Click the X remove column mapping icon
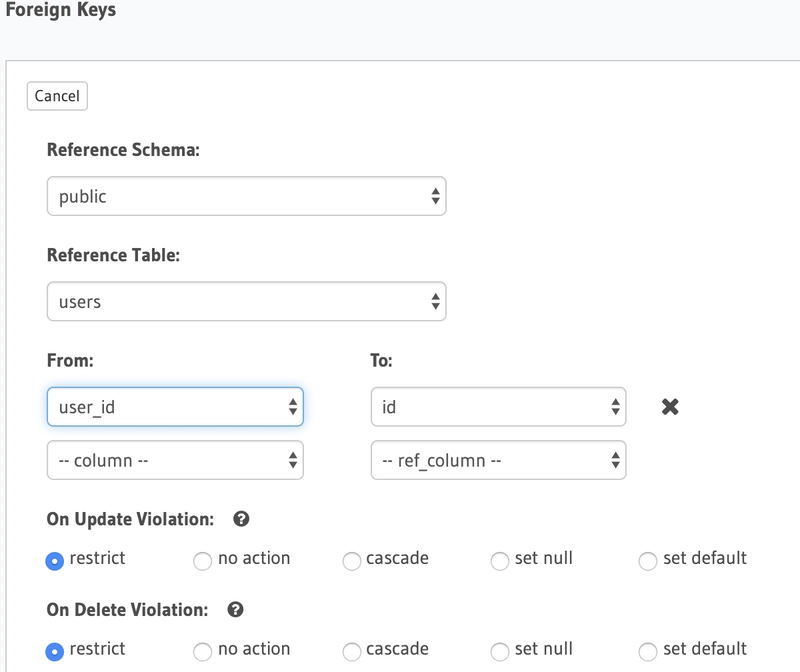Image resolution: width=800 pixels, height=672 pixels. pos(670,407)
